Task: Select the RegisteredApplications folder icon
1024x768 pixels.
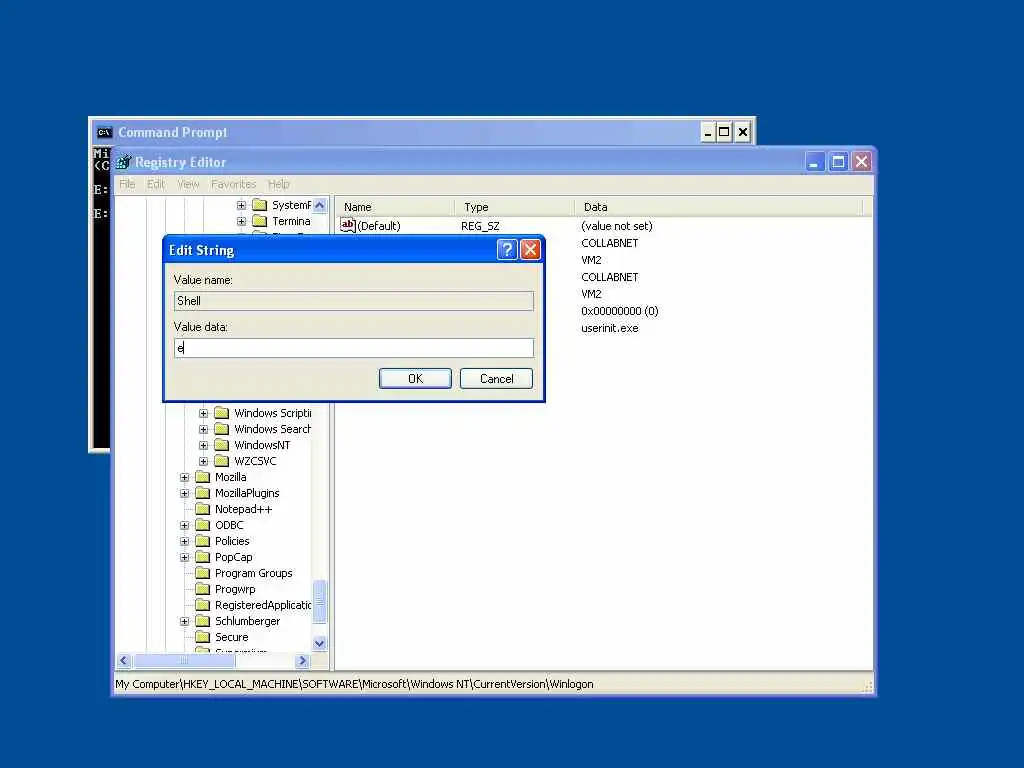Action: (202, 605)
